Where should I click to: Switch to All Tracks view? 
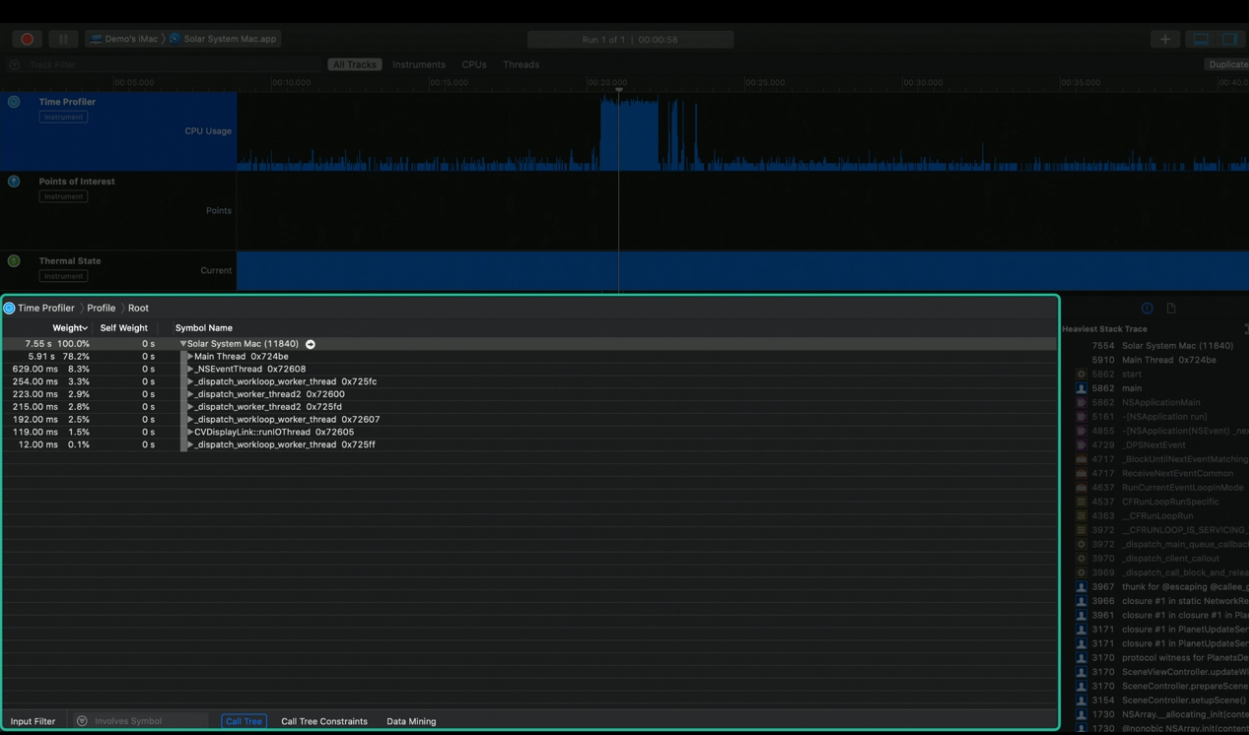(355, 65)
